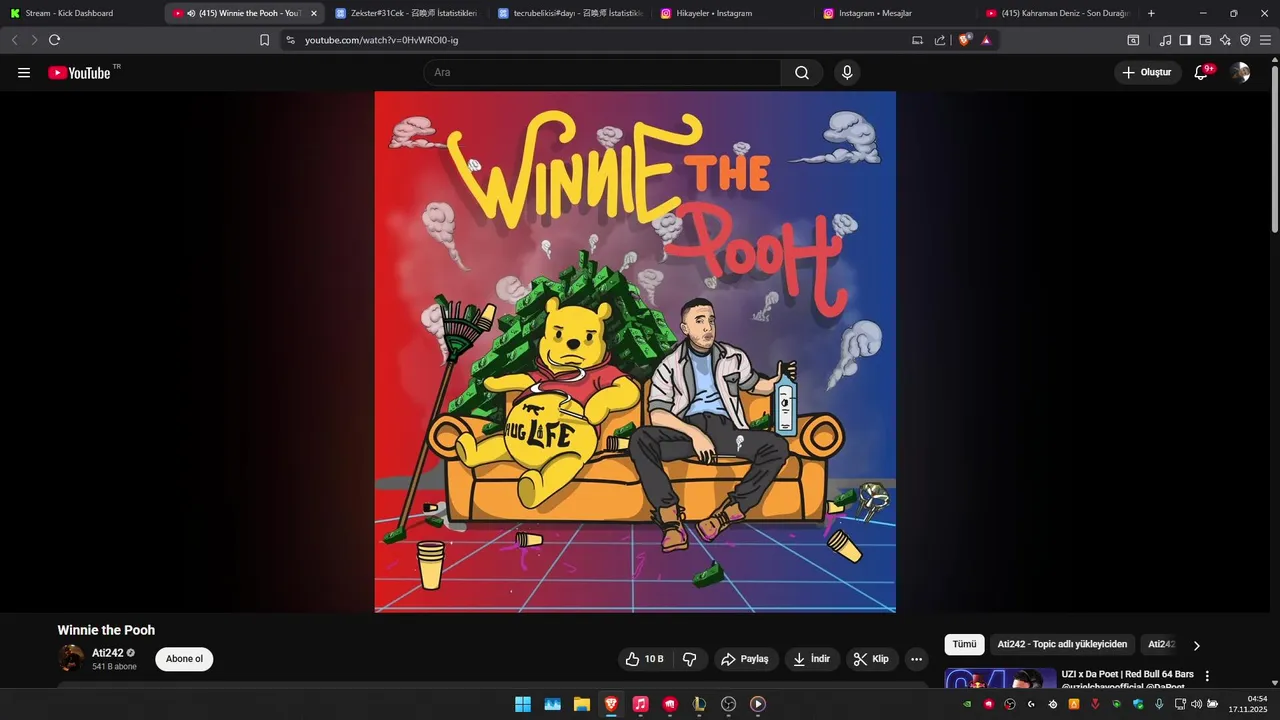
Task: Open Brave Shields lion icon
Action: (x=965, y=40)
